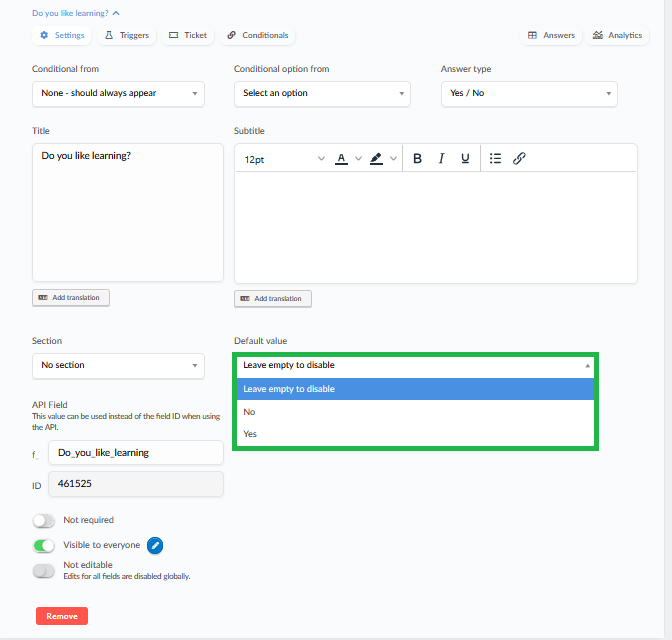Screen dimensions: 672x640
Task: Click into the Title text area
Action: click(x=128, y=212)
